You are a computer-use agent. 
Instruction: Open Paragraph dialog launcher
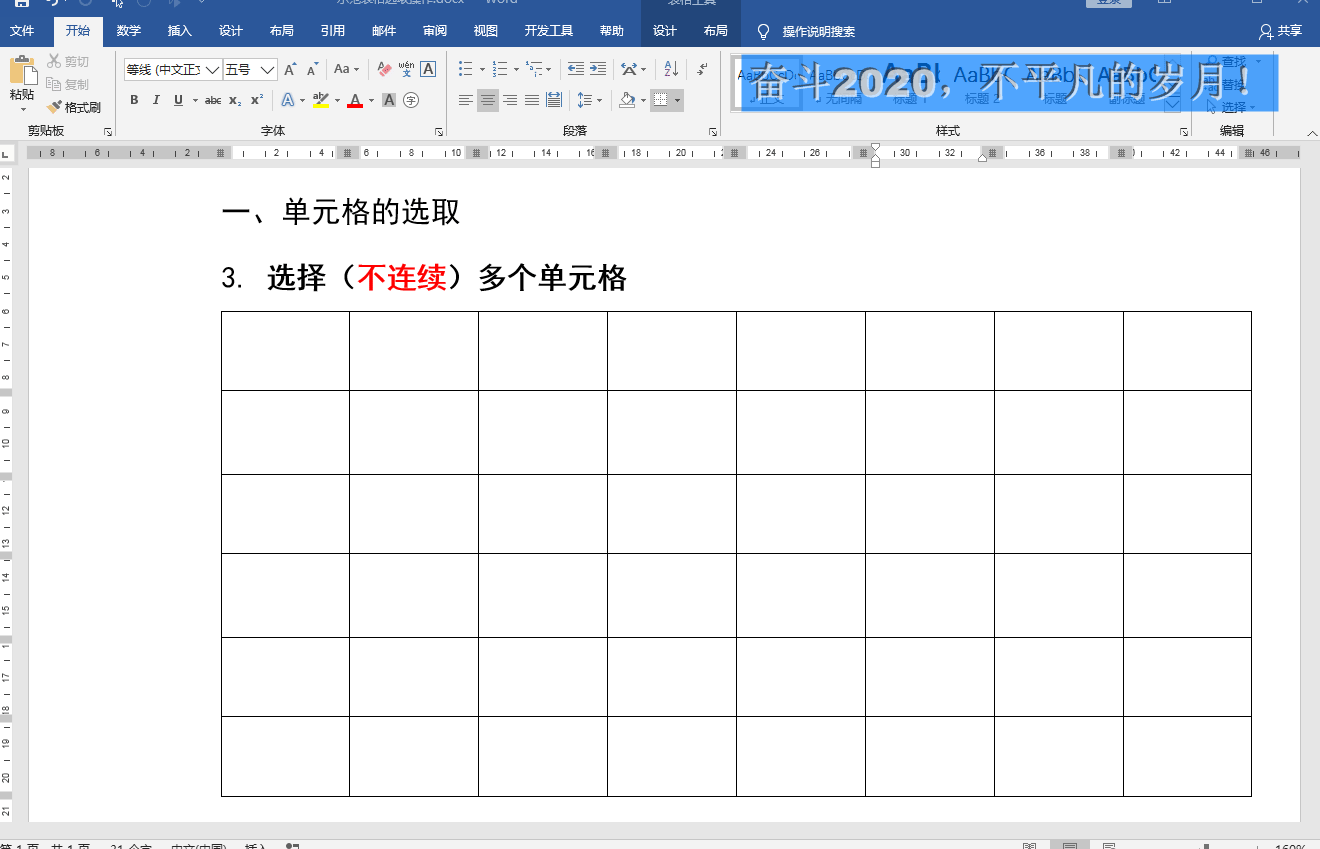click(x=713, y=132)
